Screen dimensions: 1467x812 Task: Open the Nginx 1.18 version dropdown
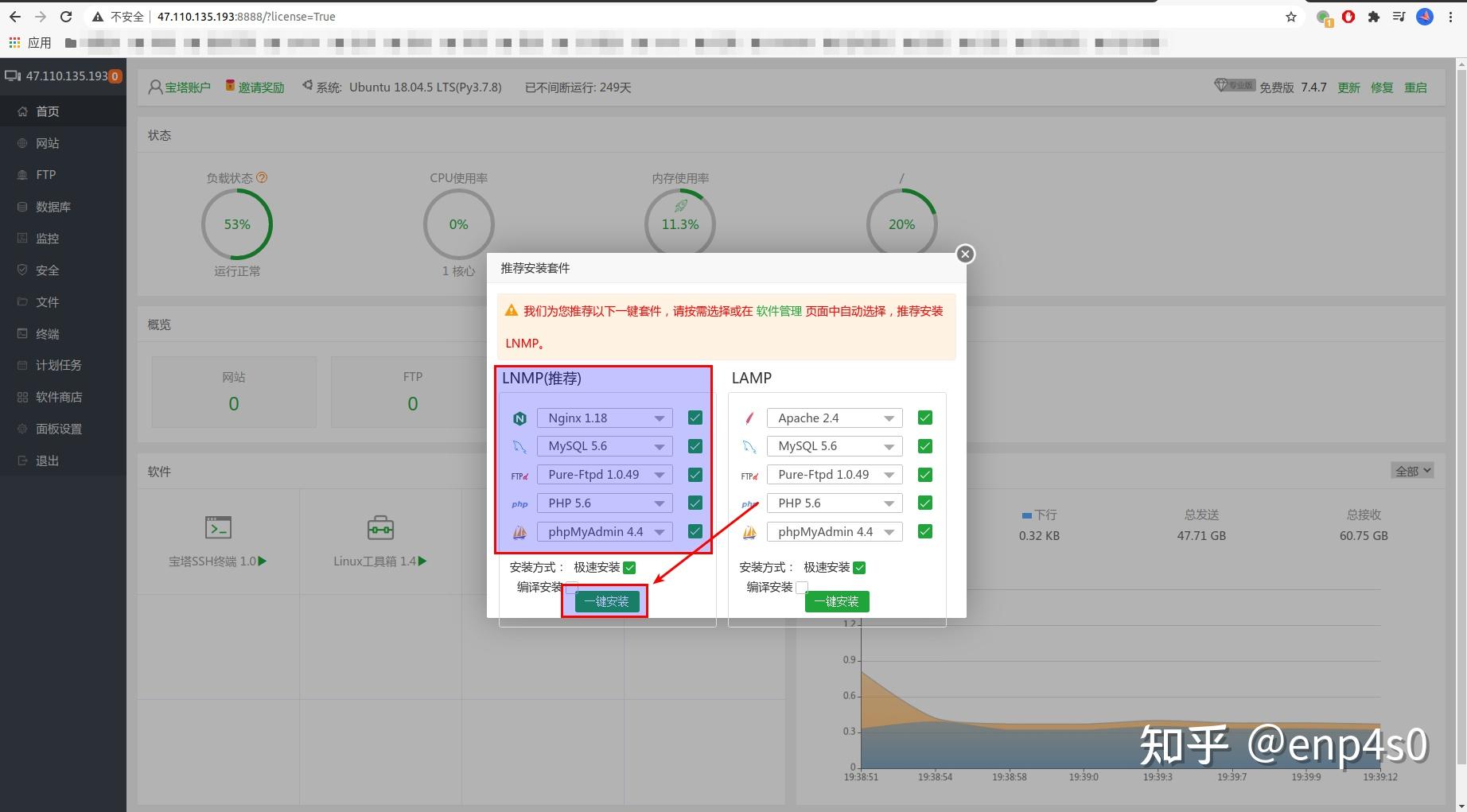[x=605, y=418]
